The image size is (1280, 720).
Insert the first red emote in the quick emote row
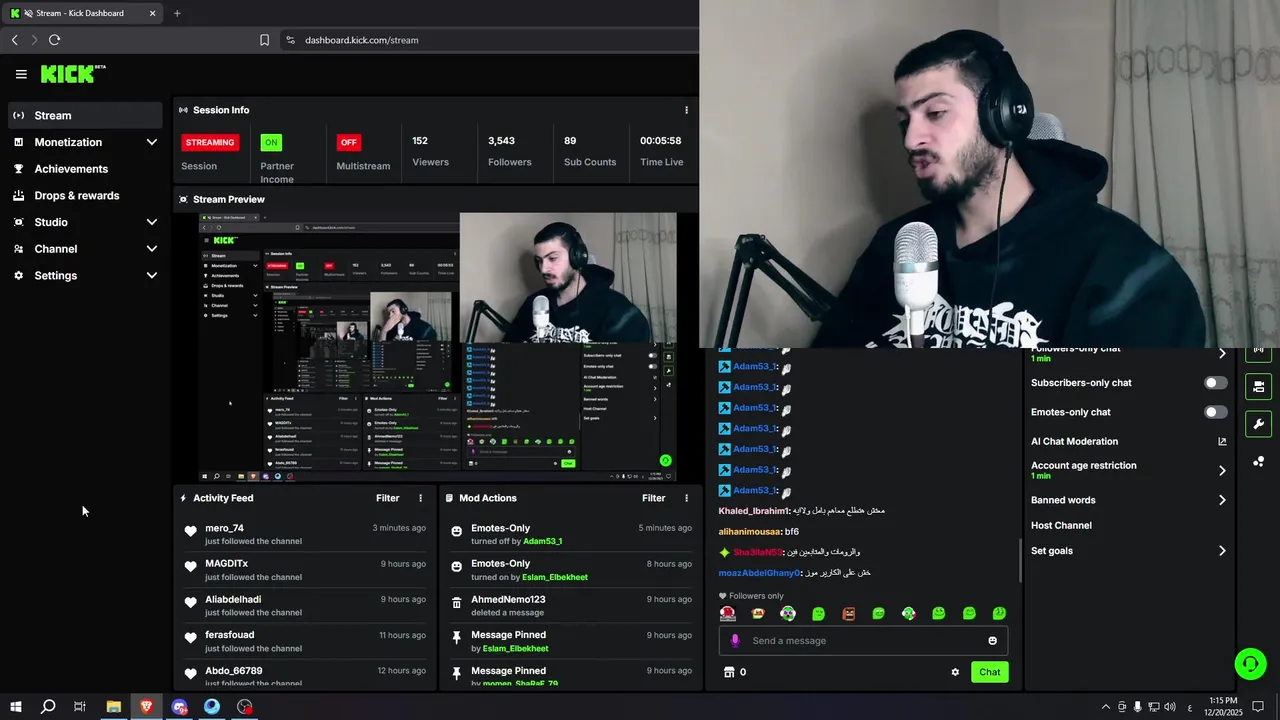point(728,613)
